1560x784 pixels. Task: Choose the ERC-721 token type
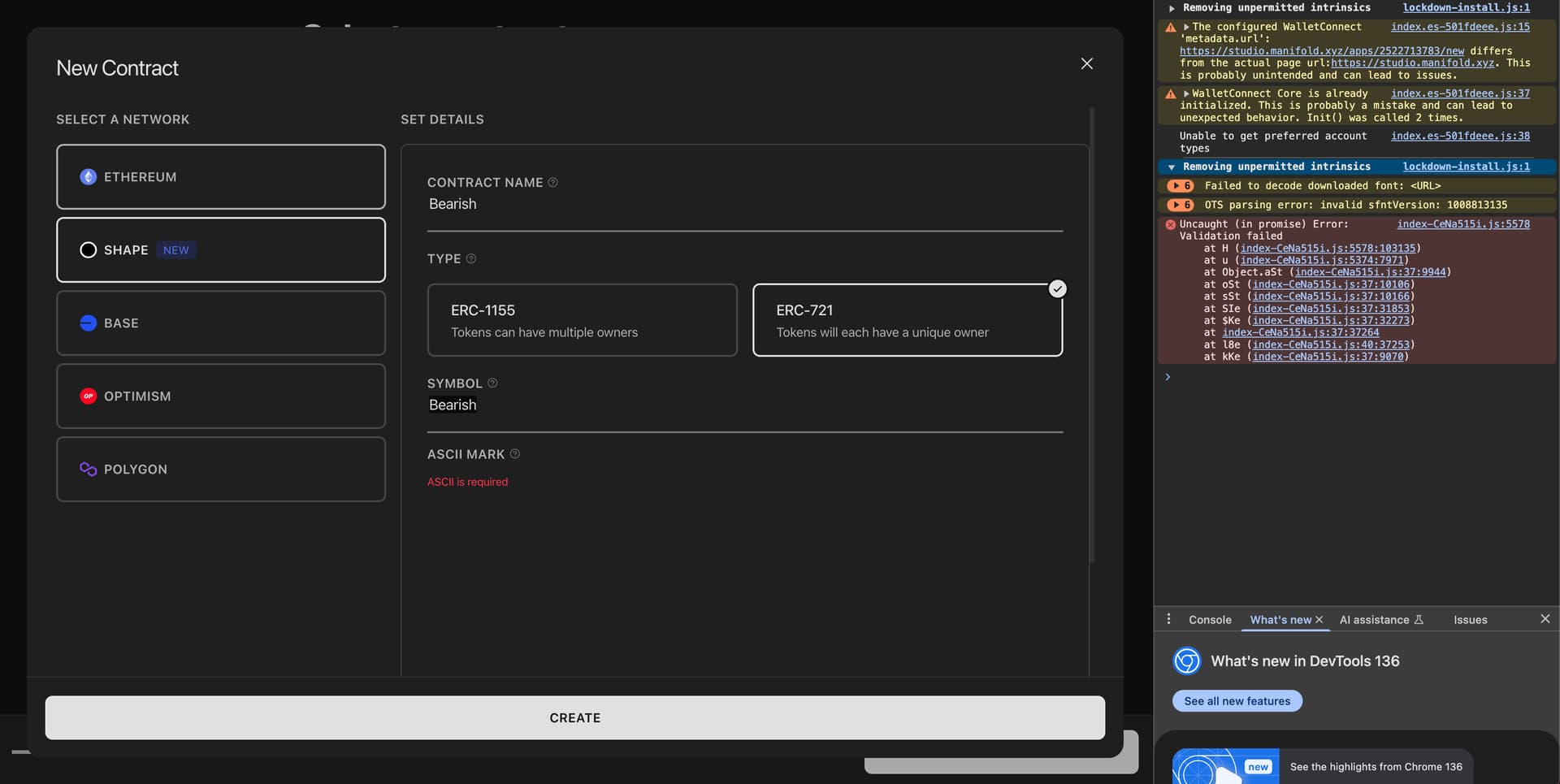[908, 320]
